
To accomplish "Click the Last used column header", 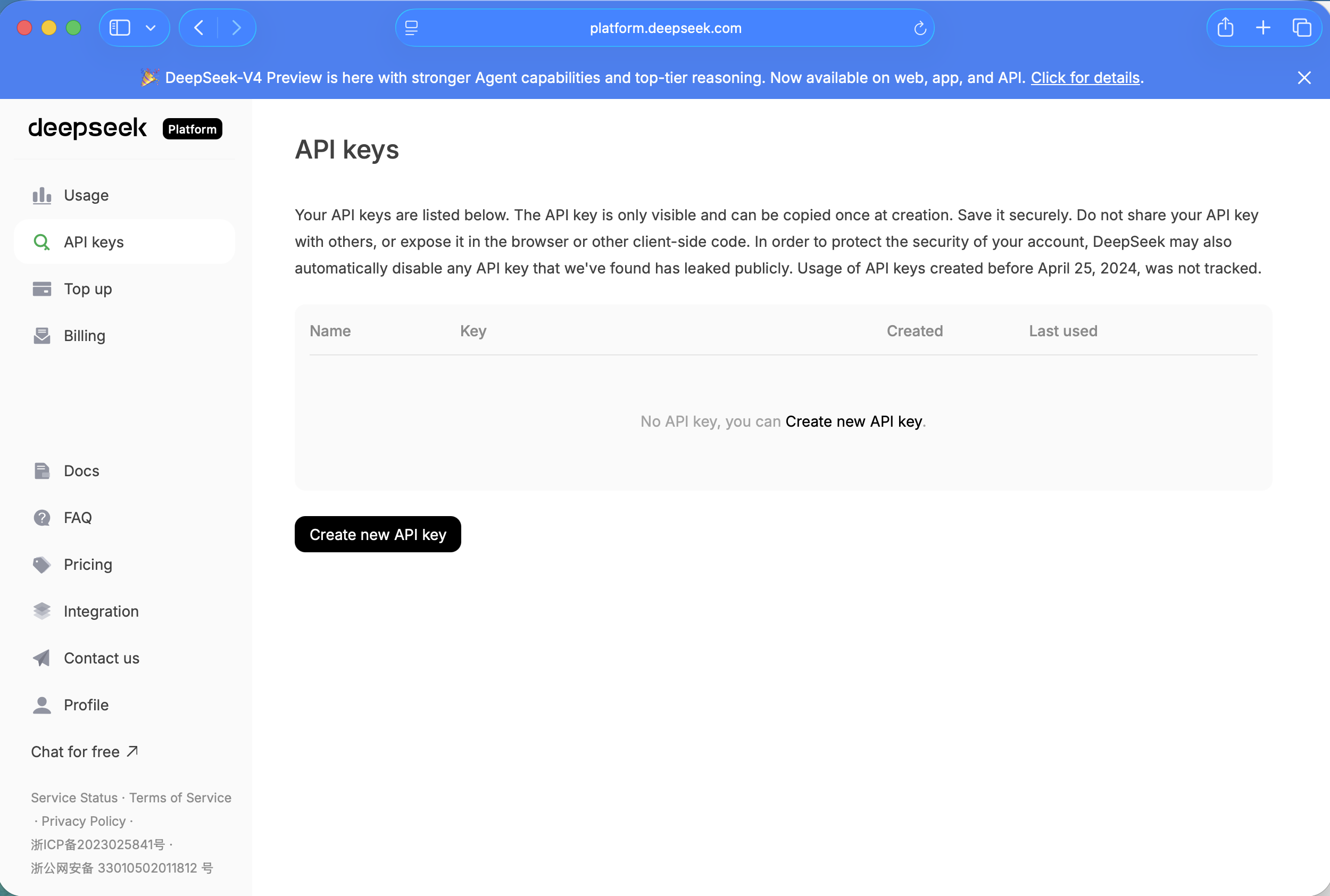I will [x=1063, y=331].
